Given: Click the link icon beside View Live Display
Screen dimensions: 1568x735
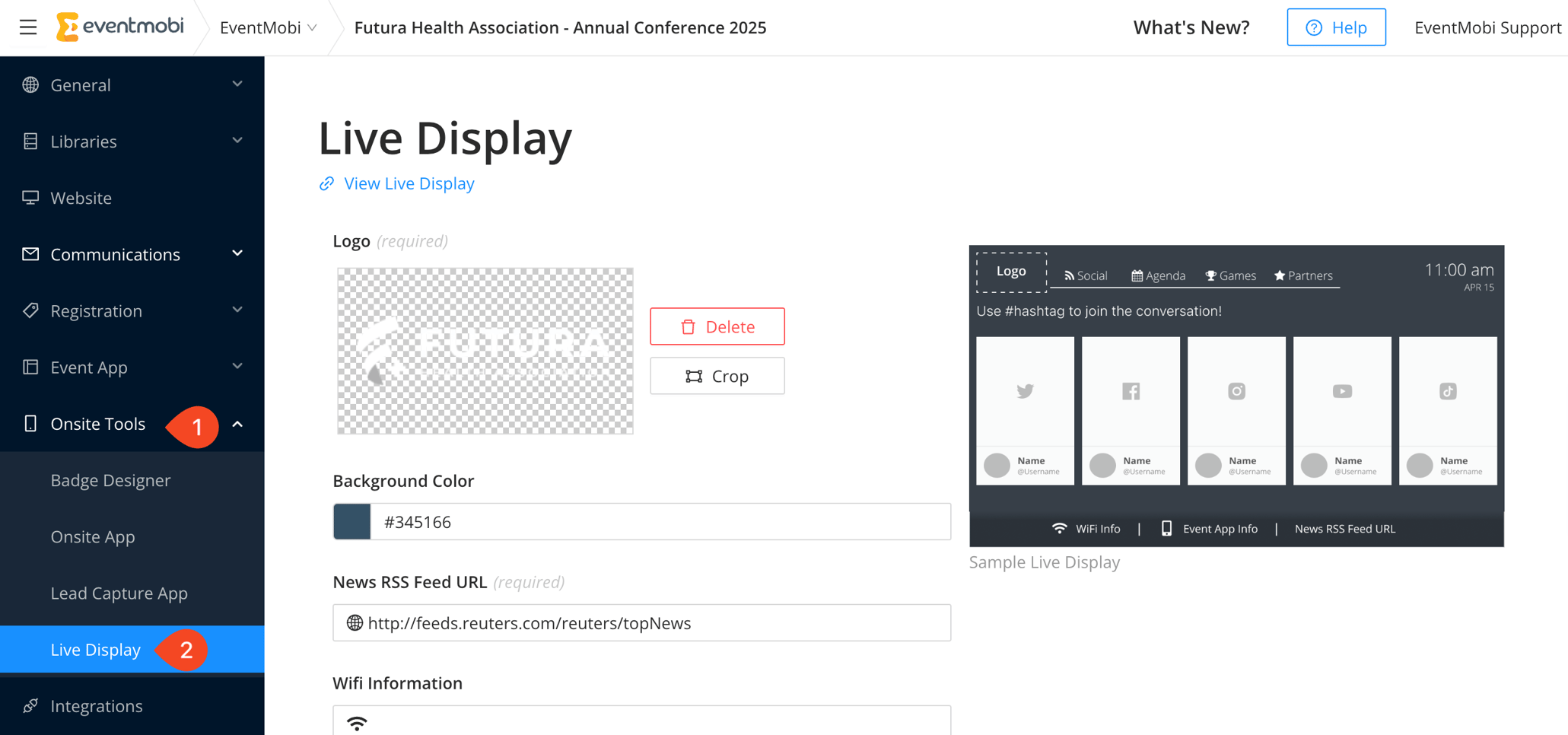Looking at the screenshot, I should (x=326, y=183).
